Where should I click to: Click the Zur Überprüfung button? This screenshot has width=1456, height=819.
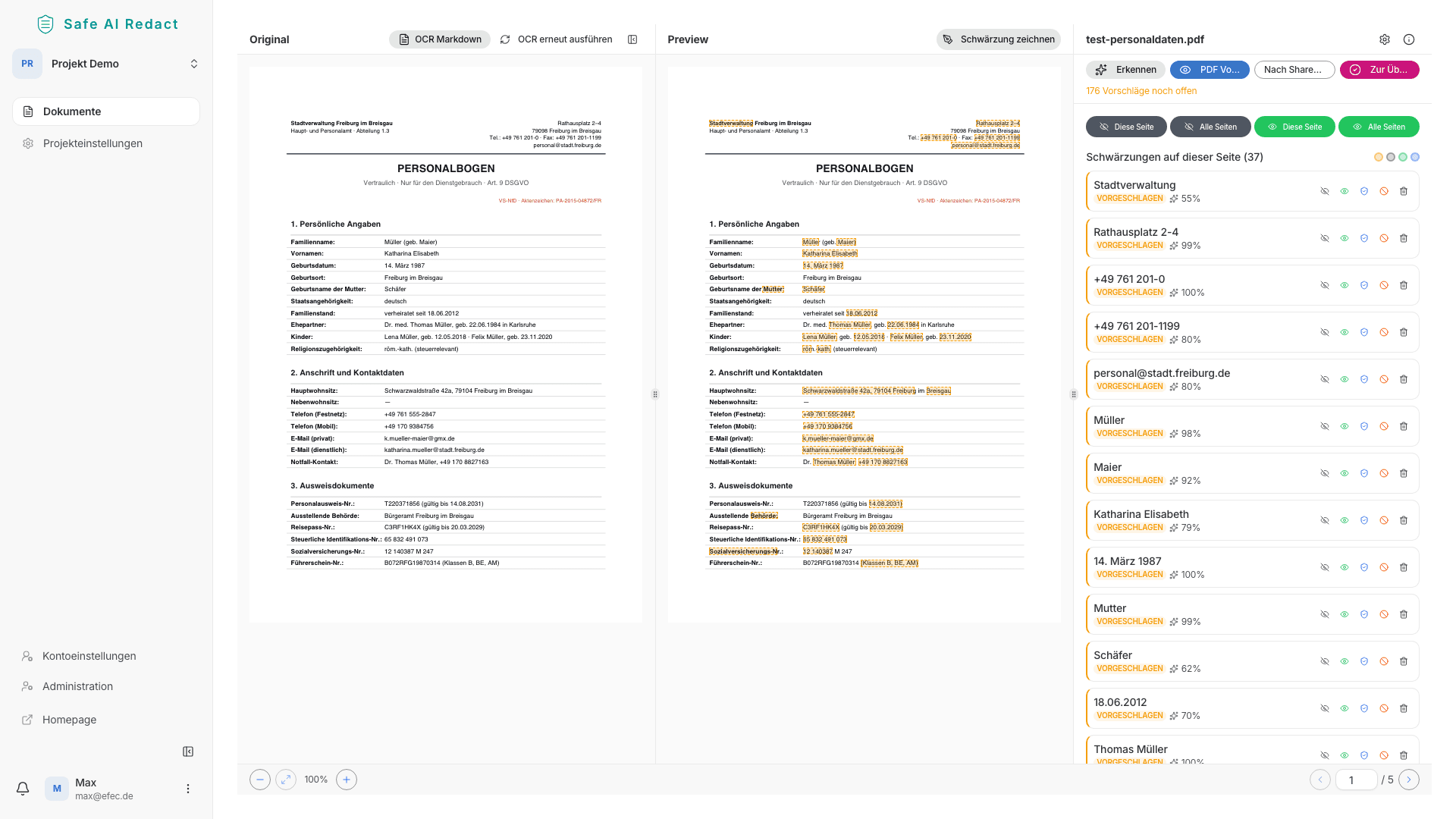[1379, 70]
